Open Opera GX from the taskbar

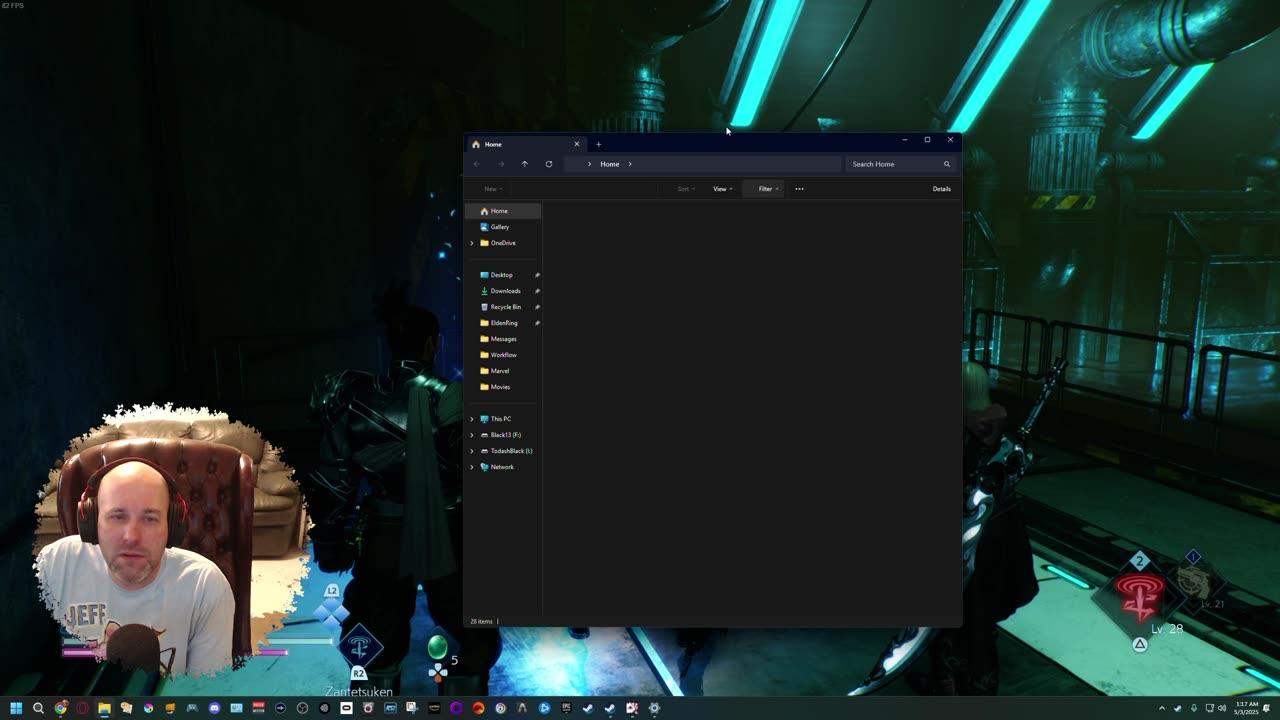pos(82,708)
